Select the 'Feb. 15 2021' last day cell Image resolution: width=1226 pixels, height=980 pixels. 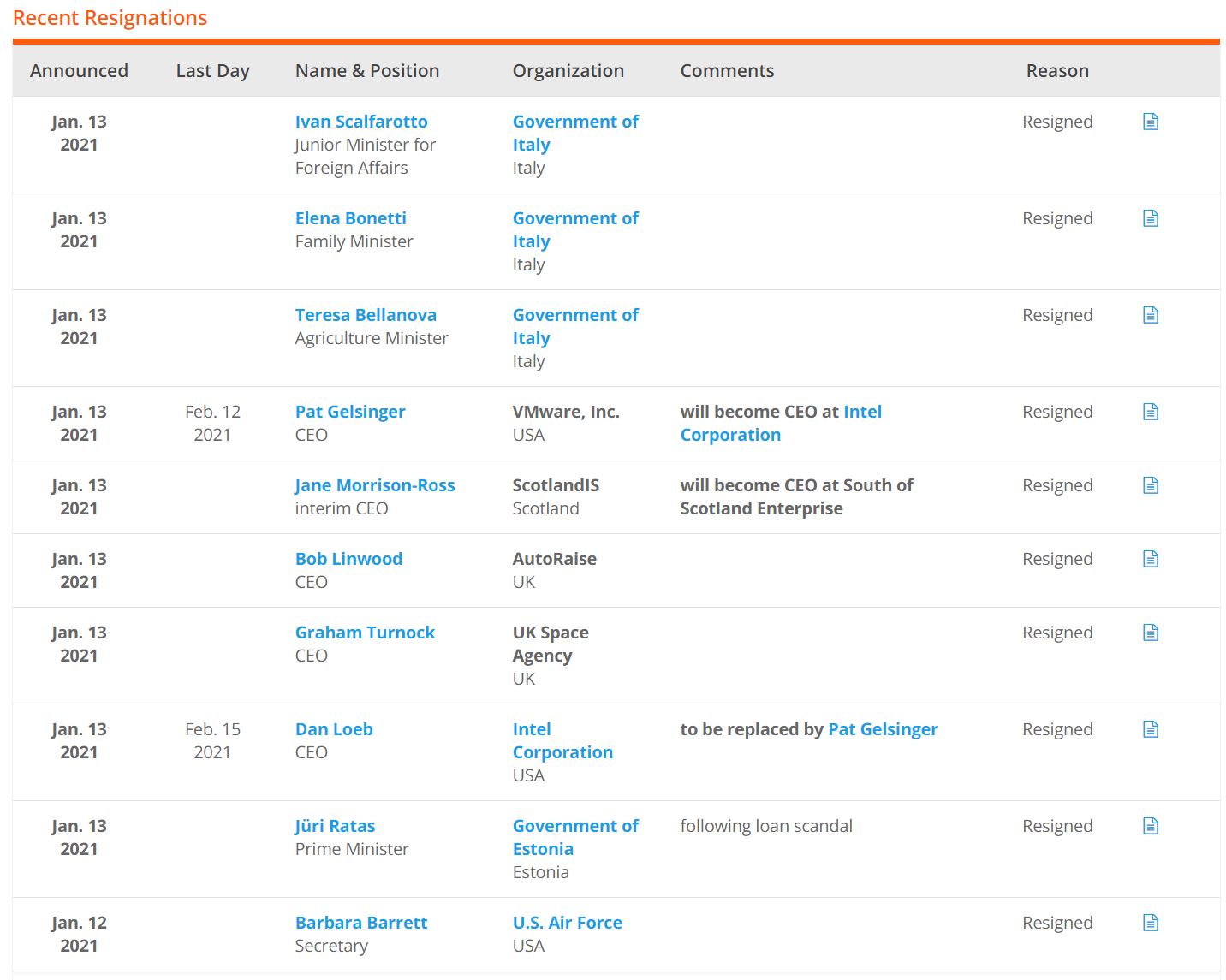point(212,740)
